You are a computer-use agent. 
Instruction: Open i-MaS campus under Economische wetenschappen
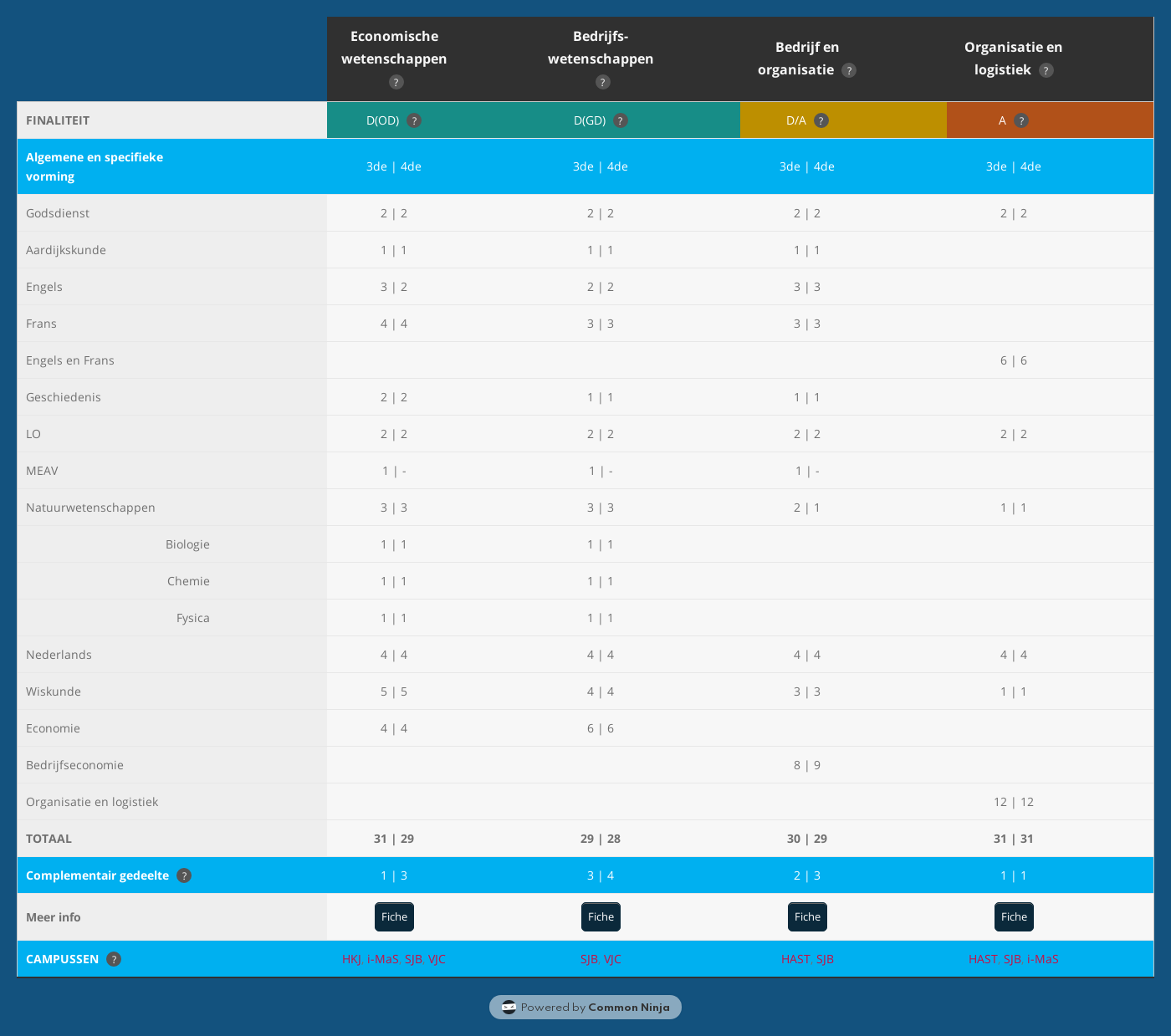pos(383,959)
